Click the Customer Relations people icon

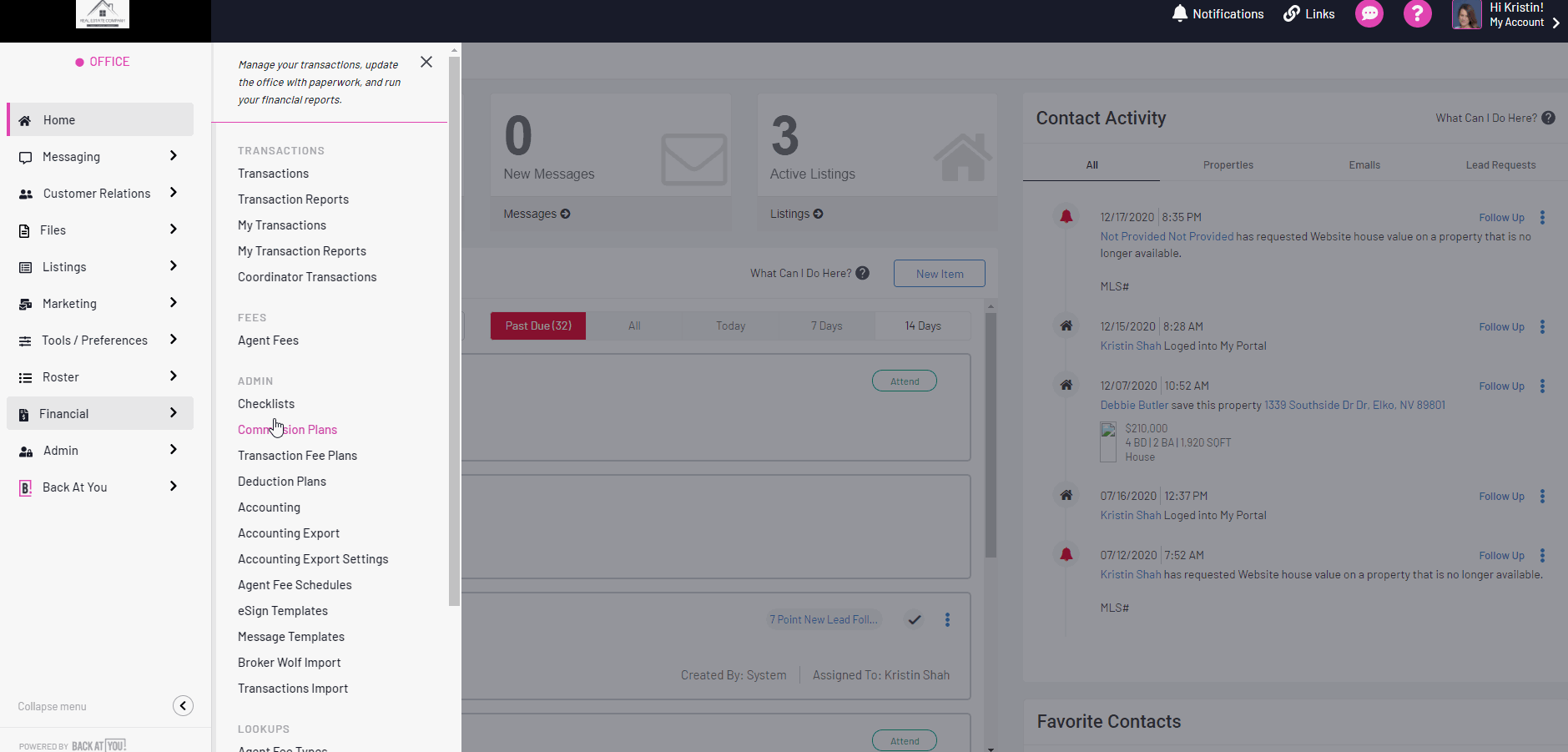(26, 194)
